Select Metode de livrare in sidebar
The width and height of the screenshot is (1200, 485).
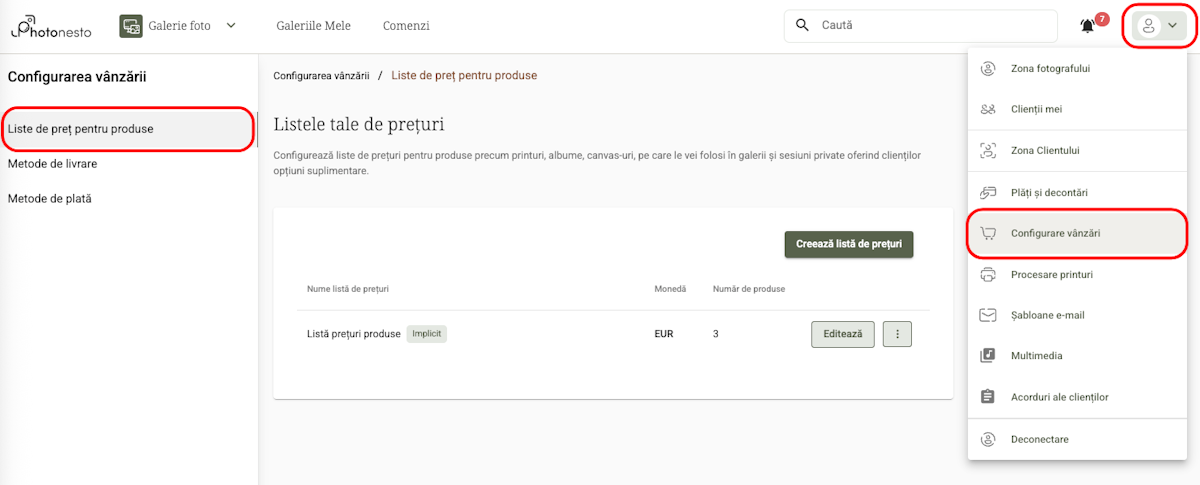click(52, 163)
